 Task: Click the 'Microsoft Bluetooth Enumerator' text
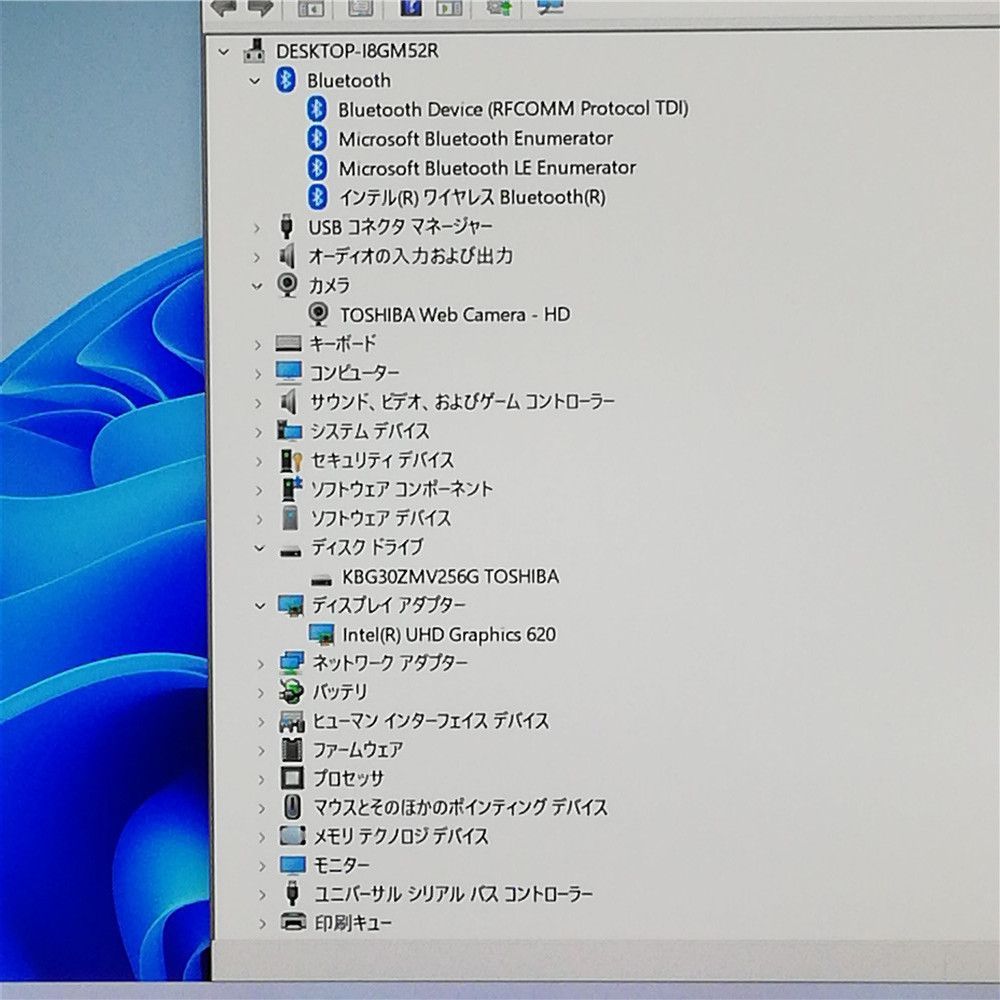click(x=476, y=138)
